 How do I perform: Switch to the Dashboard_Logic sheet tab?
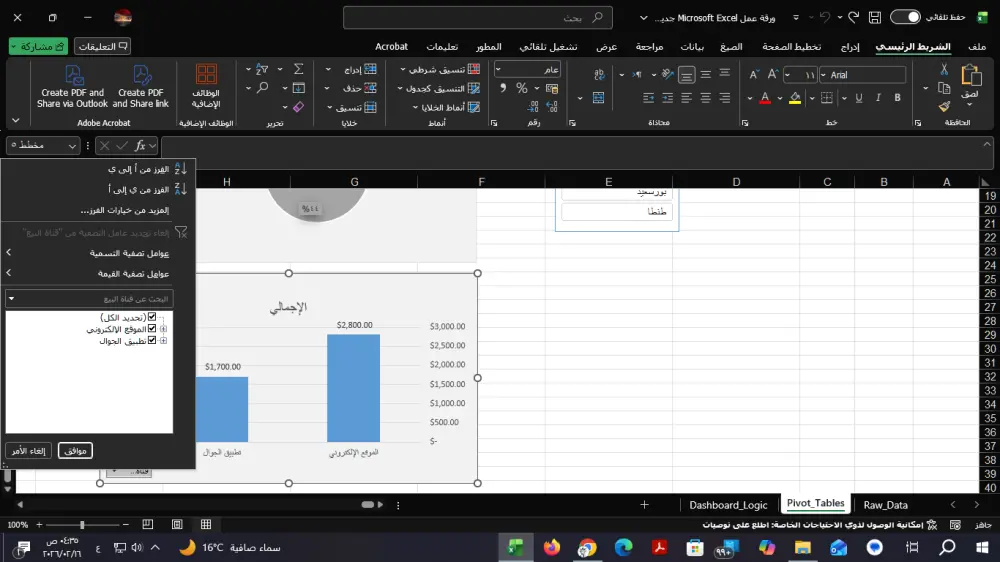728,505
